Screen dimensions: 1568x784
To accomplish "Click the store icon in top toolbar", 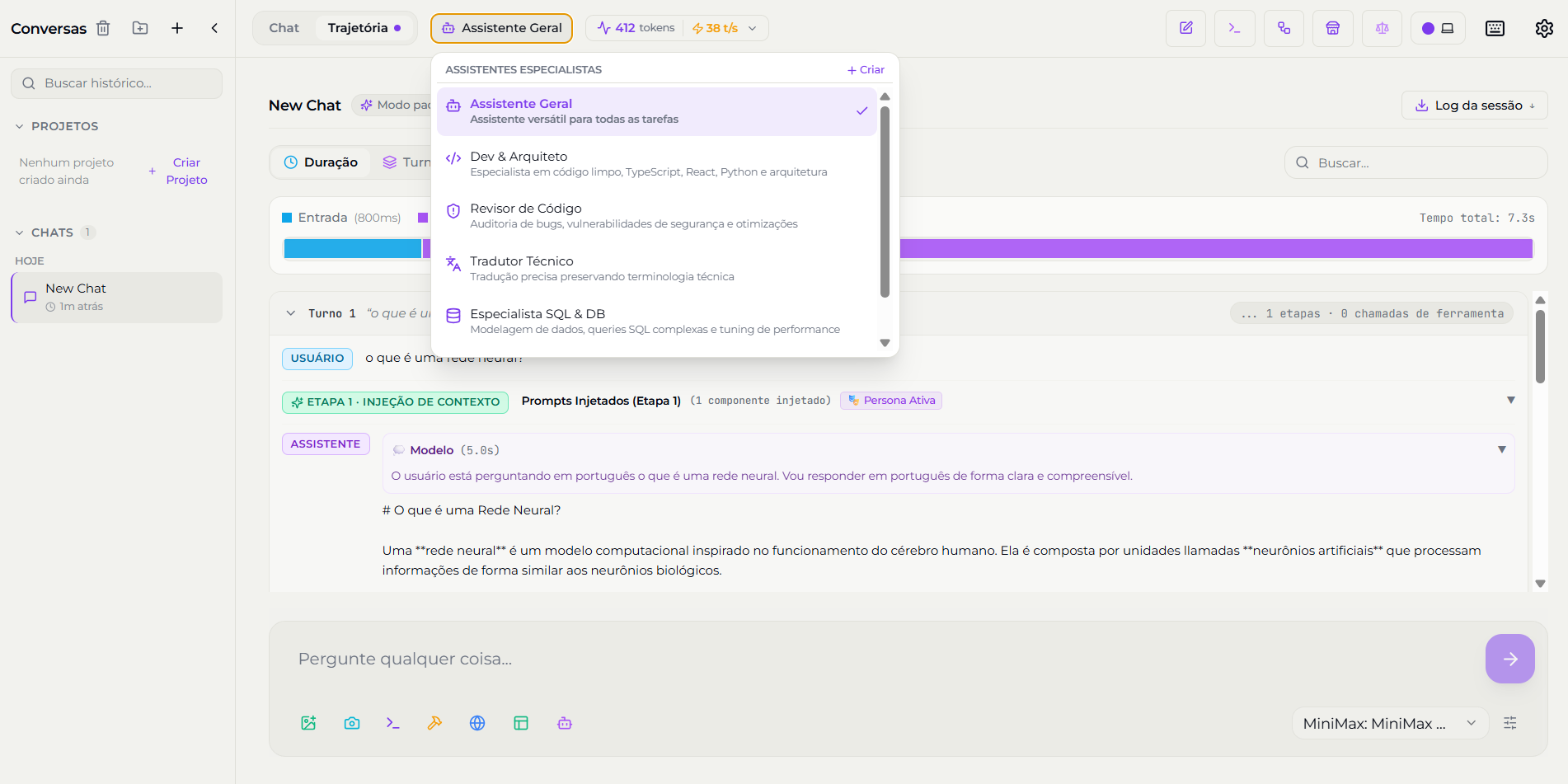I will coord(1333,28).
